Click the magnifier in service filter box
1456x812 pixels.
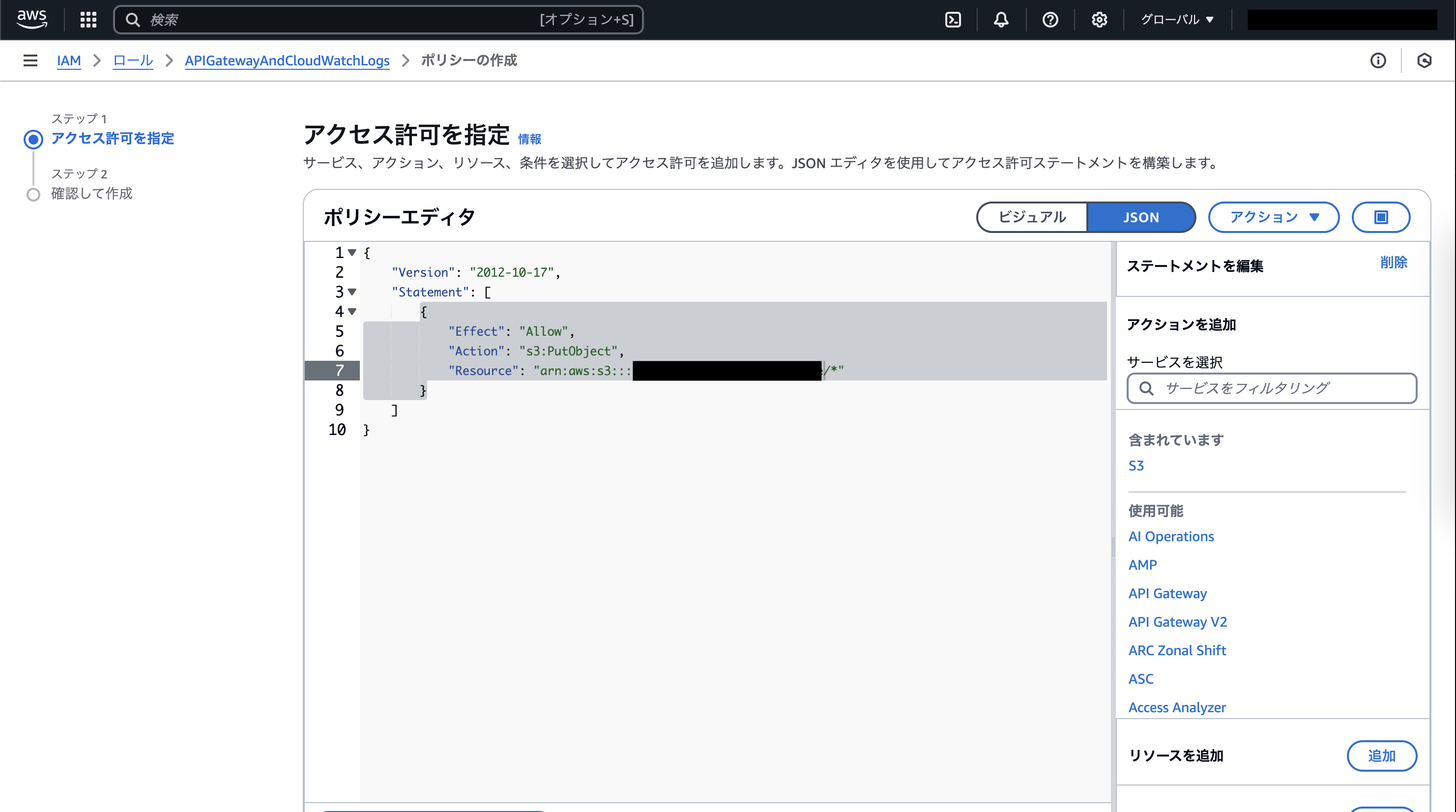click(x=1146, y=388)
